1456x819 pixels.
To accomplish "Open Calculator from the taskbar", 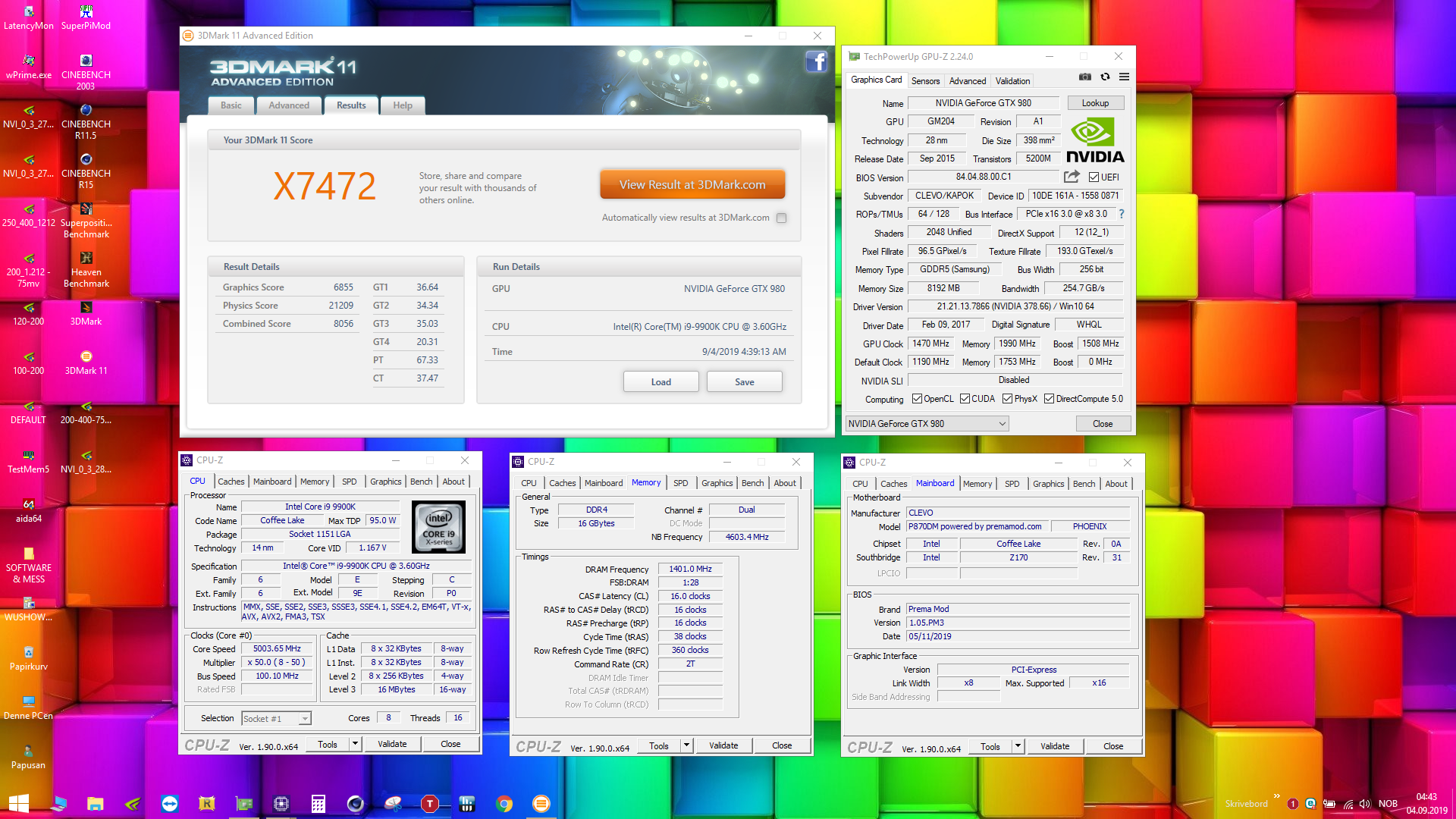I will 318,804.
